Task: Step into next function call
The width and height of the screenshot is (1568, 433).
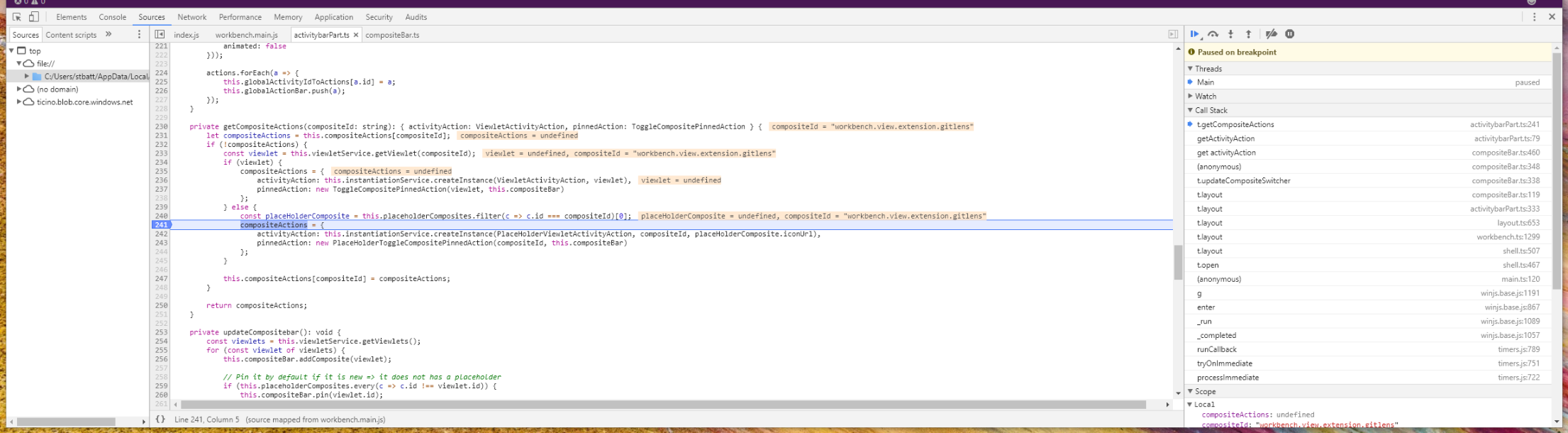Action: pos(1231,34)
